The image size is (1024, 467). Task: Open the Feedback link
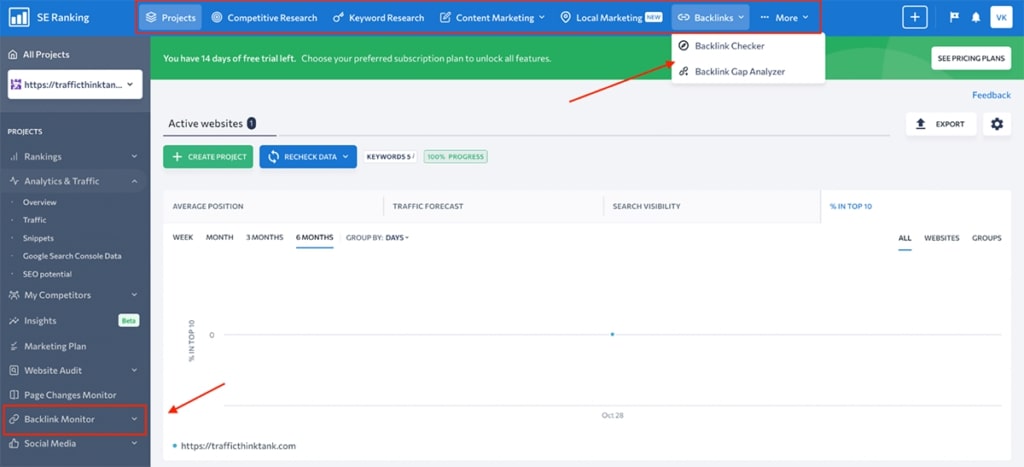[x=991, y=95]
